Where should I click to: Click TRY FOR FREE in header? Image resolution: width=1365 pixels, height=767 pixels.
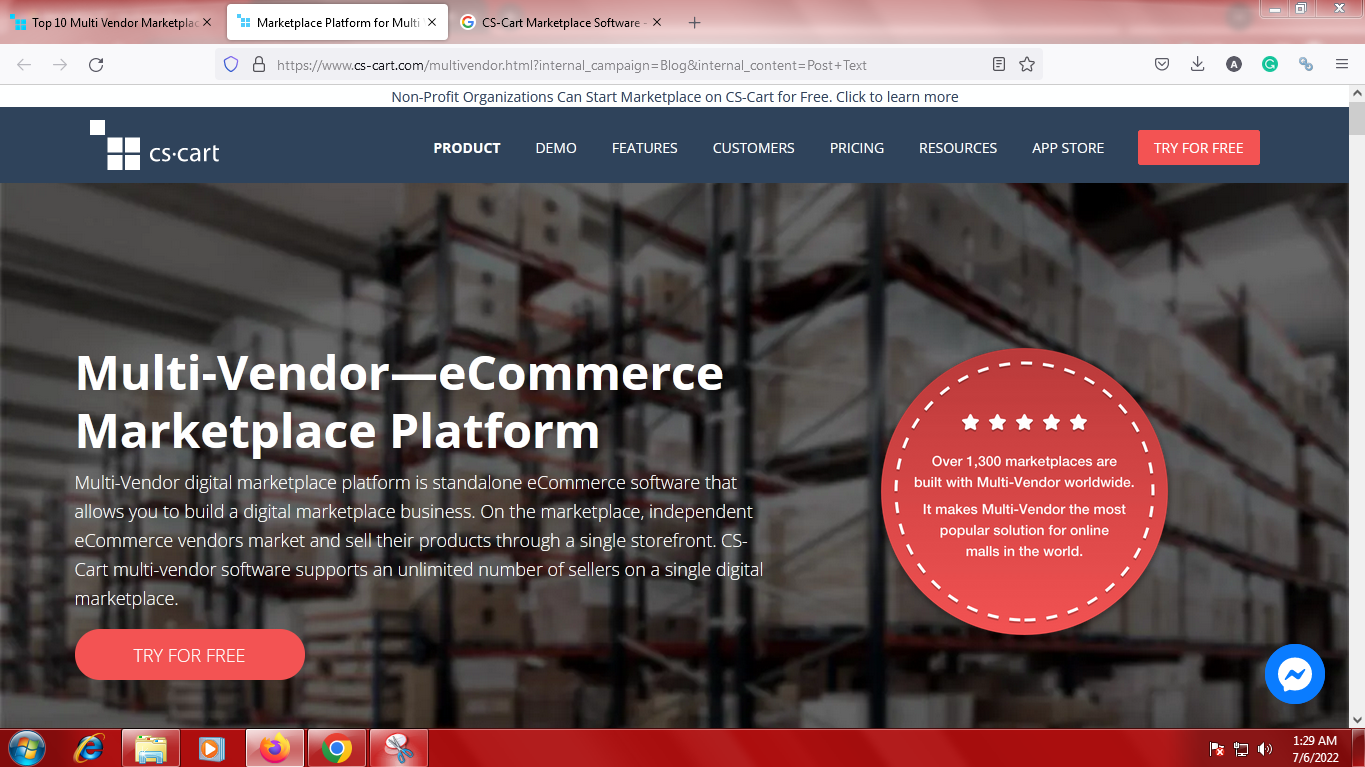[1199, 148]
